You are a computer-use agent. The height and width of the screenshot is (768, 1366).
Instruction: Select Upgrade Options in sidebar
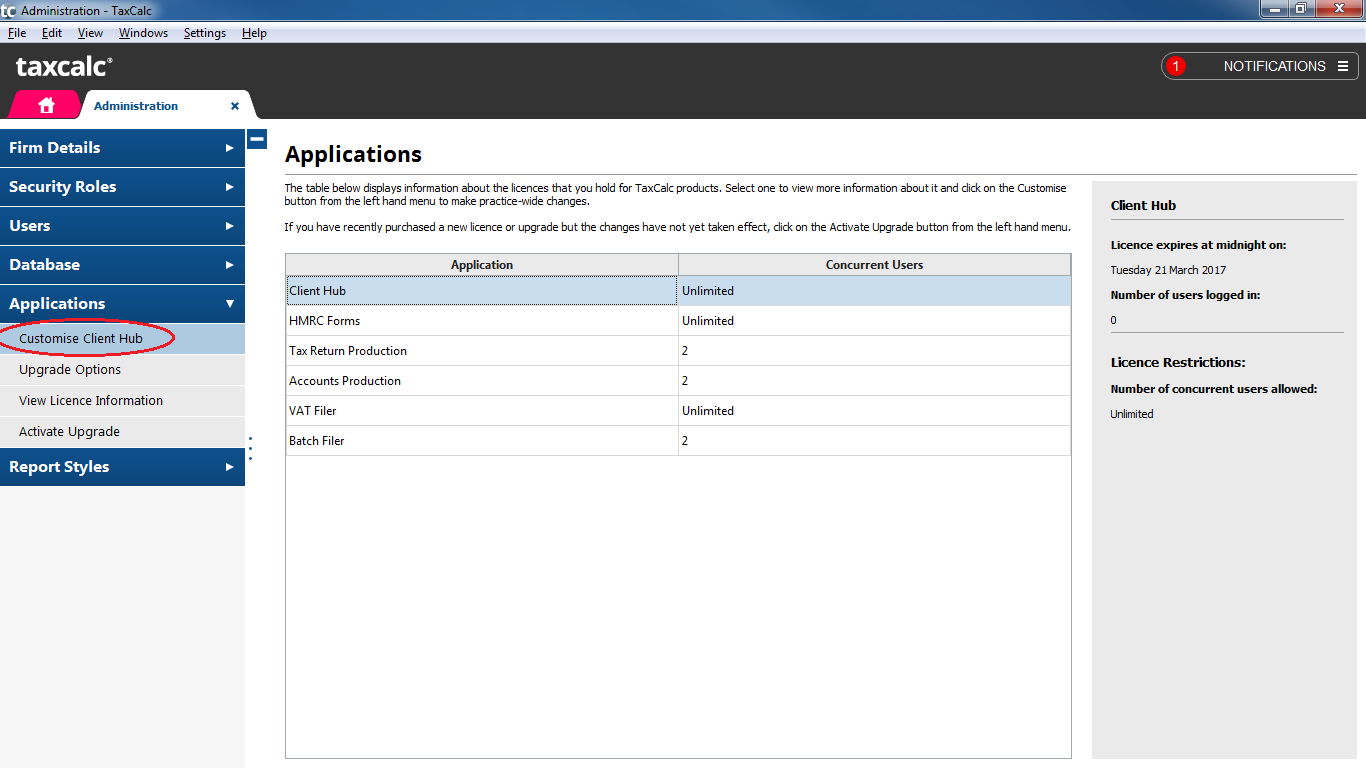point(122,370)
